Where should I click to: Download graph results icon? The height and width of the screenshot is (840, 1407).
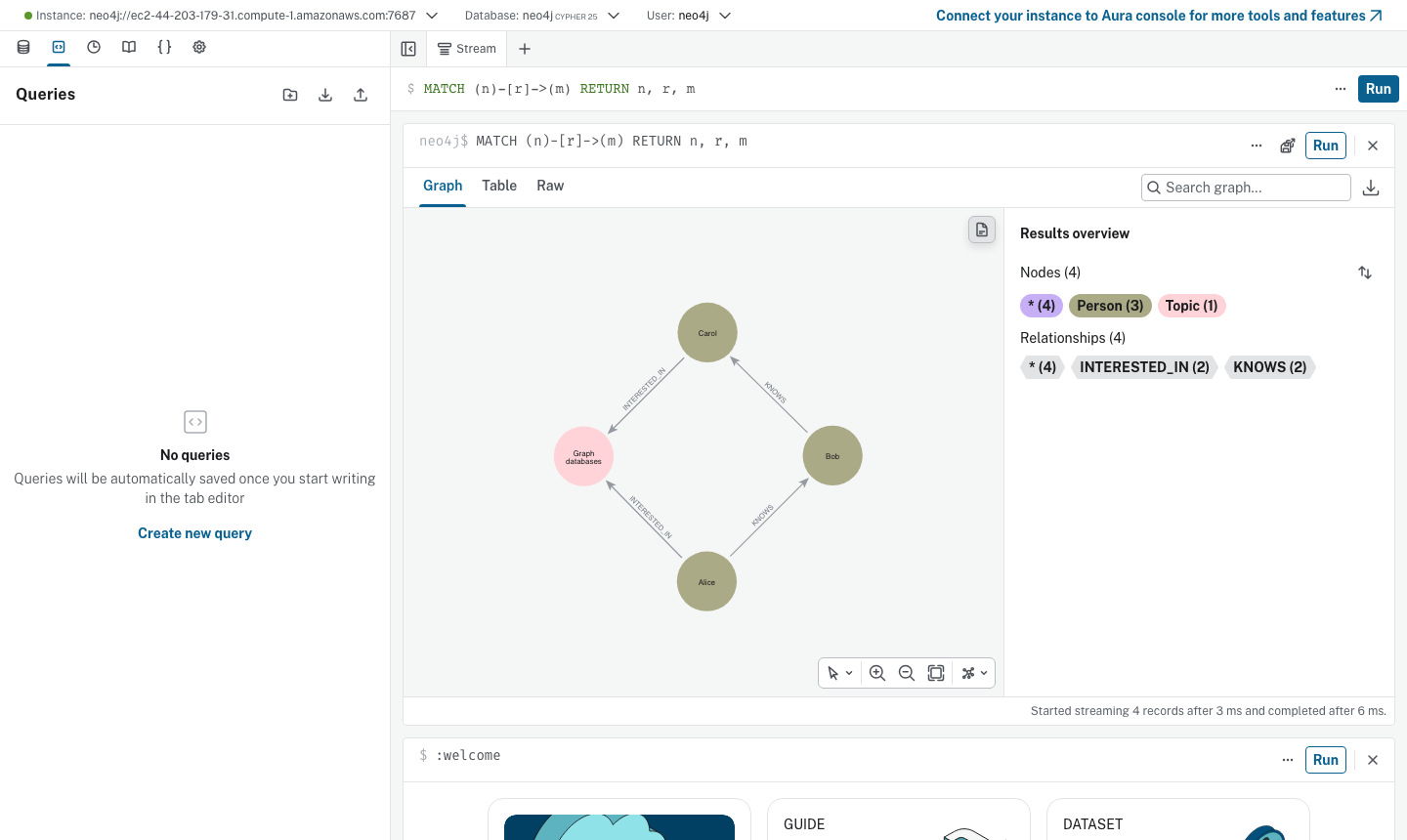pyautogui.click(x=1371, y=188)
